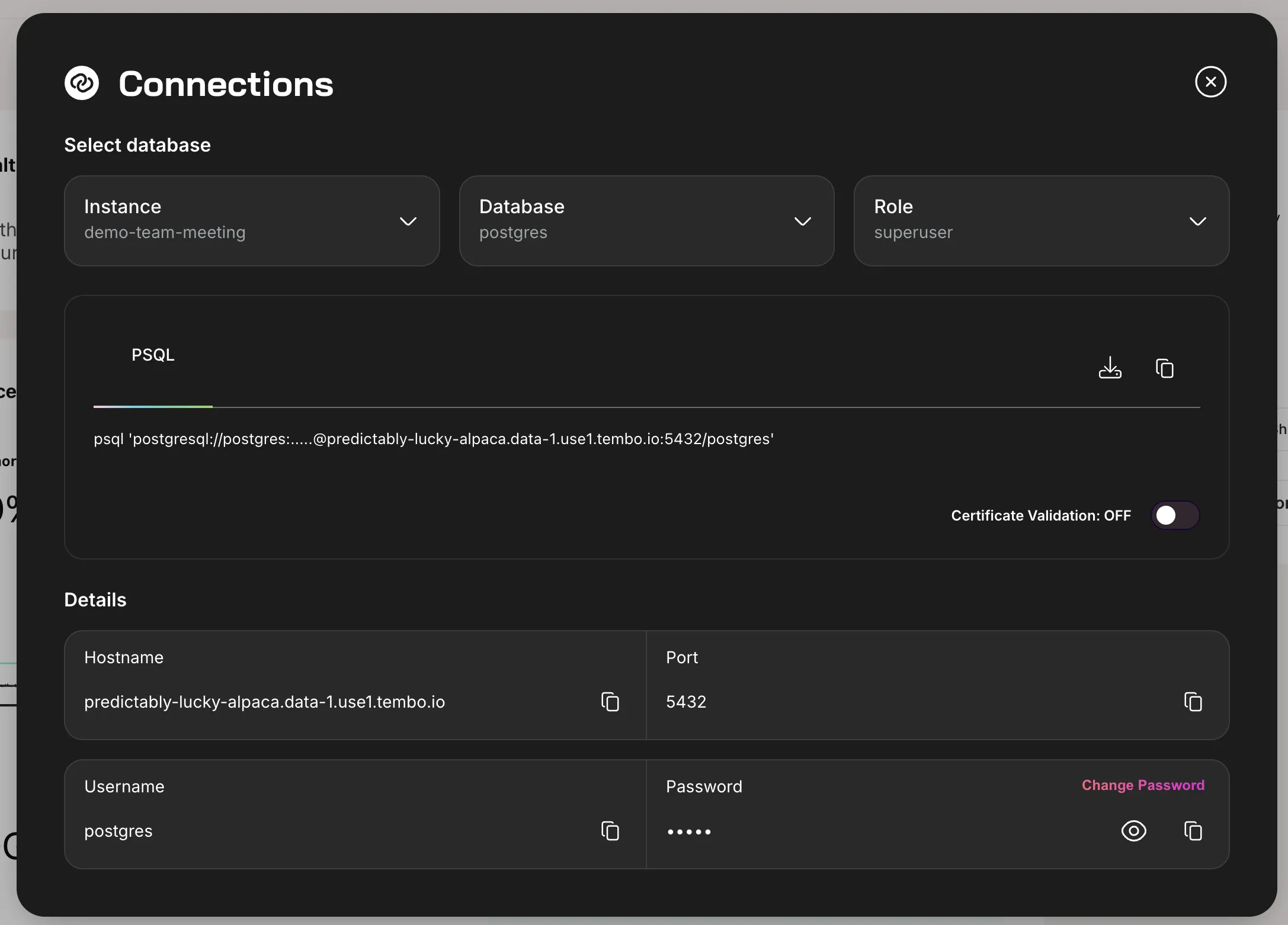Image resolution: width=1288 pixels, height=925 pixels.
Task: Copy the Hostname value
Action: [x=610, y=702]
